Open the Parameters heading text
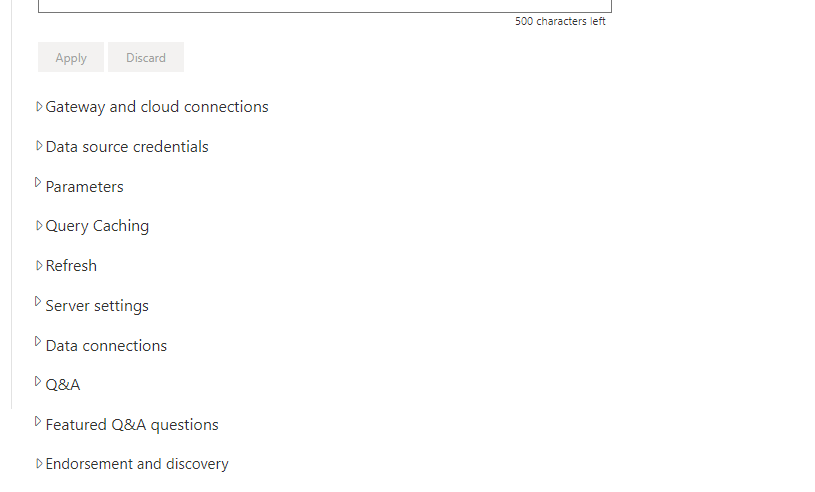Image resolution: width=815 pixels, height=492 pixels. tap(85, 187)
